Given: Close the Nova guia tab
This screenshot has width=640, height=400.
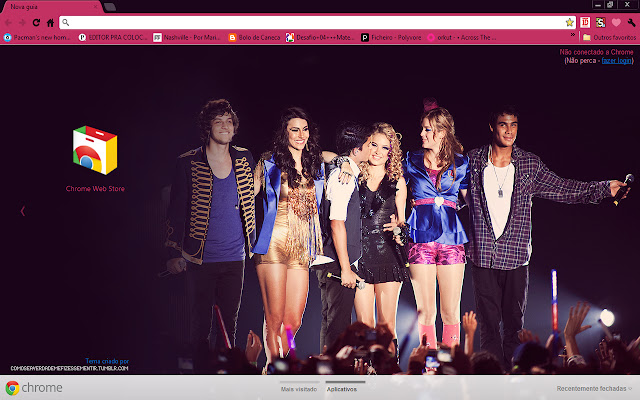Looking at the screenshot, I should pos(96,7).
